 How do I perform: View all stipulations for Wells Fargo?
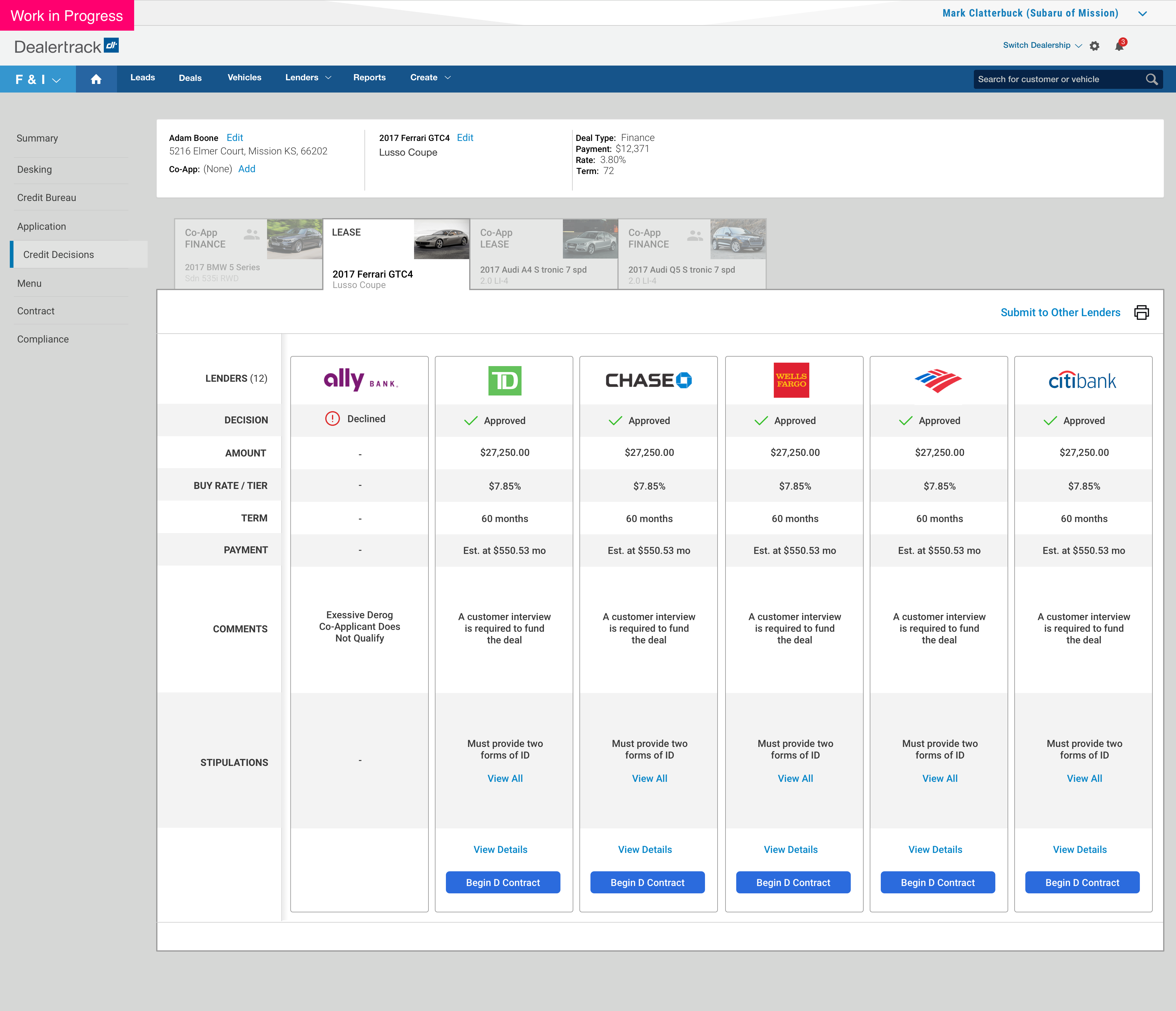pyautogui.click(x=795, y=779)
